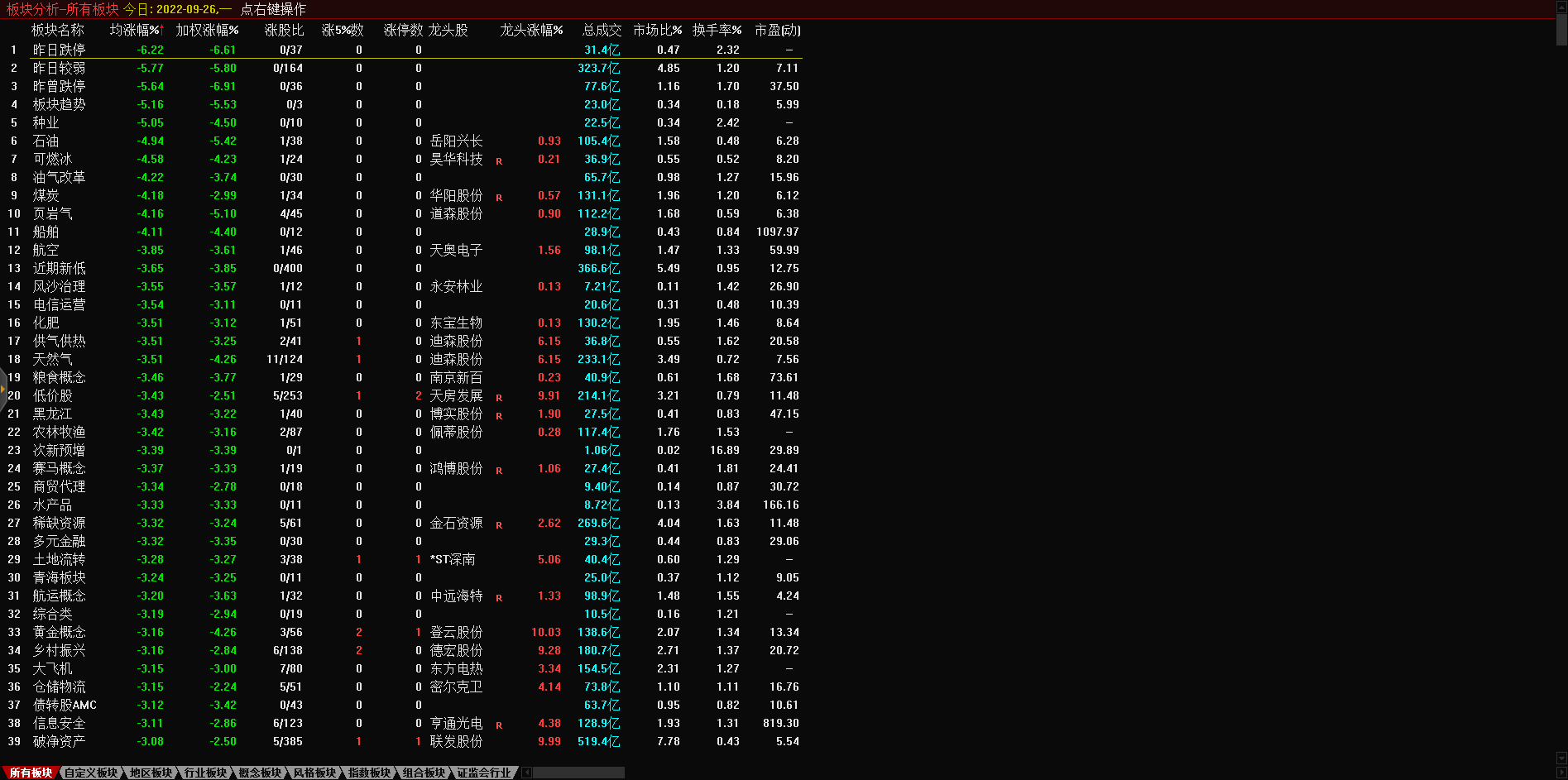
Task: Select the 石油 sector row
Action: [x=46, y=141]
